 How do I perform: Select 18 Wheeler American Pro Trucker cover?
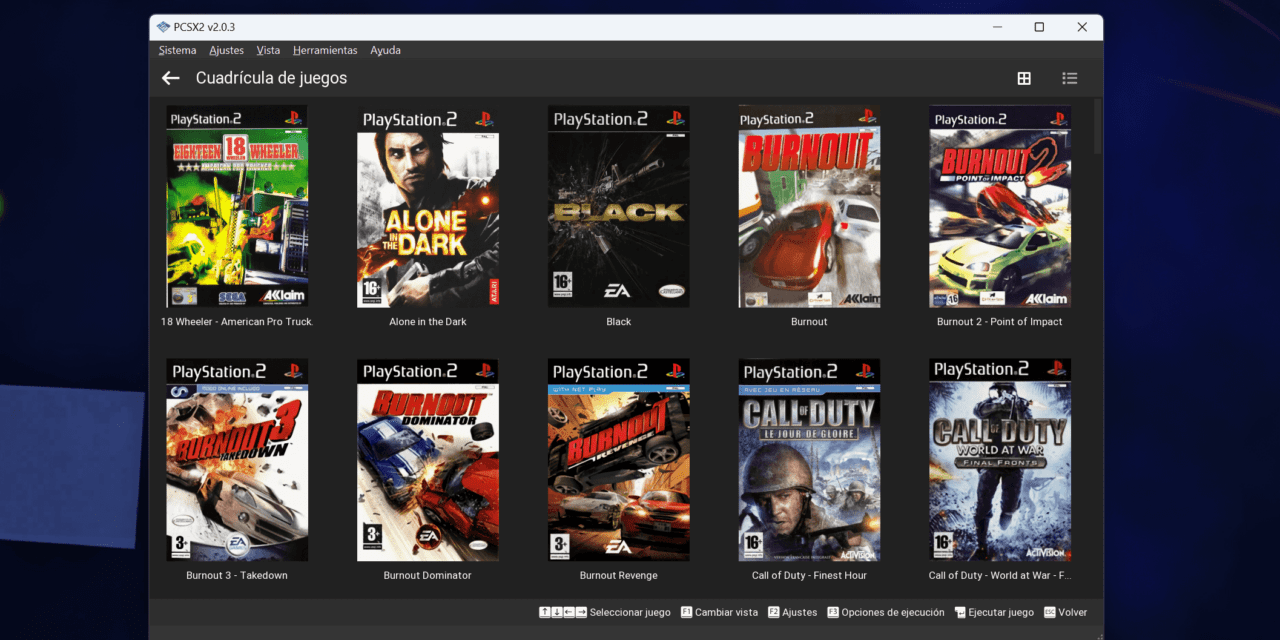237,207
